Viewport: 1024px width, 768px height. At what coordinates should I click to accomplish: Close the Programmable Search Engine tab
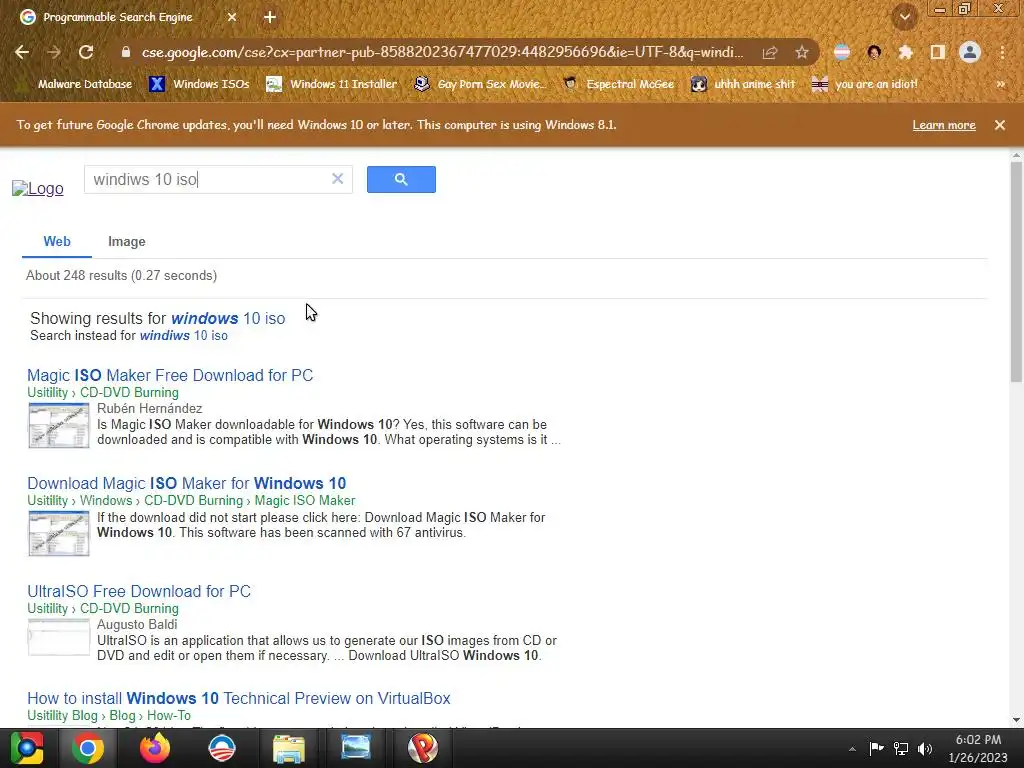232,17
